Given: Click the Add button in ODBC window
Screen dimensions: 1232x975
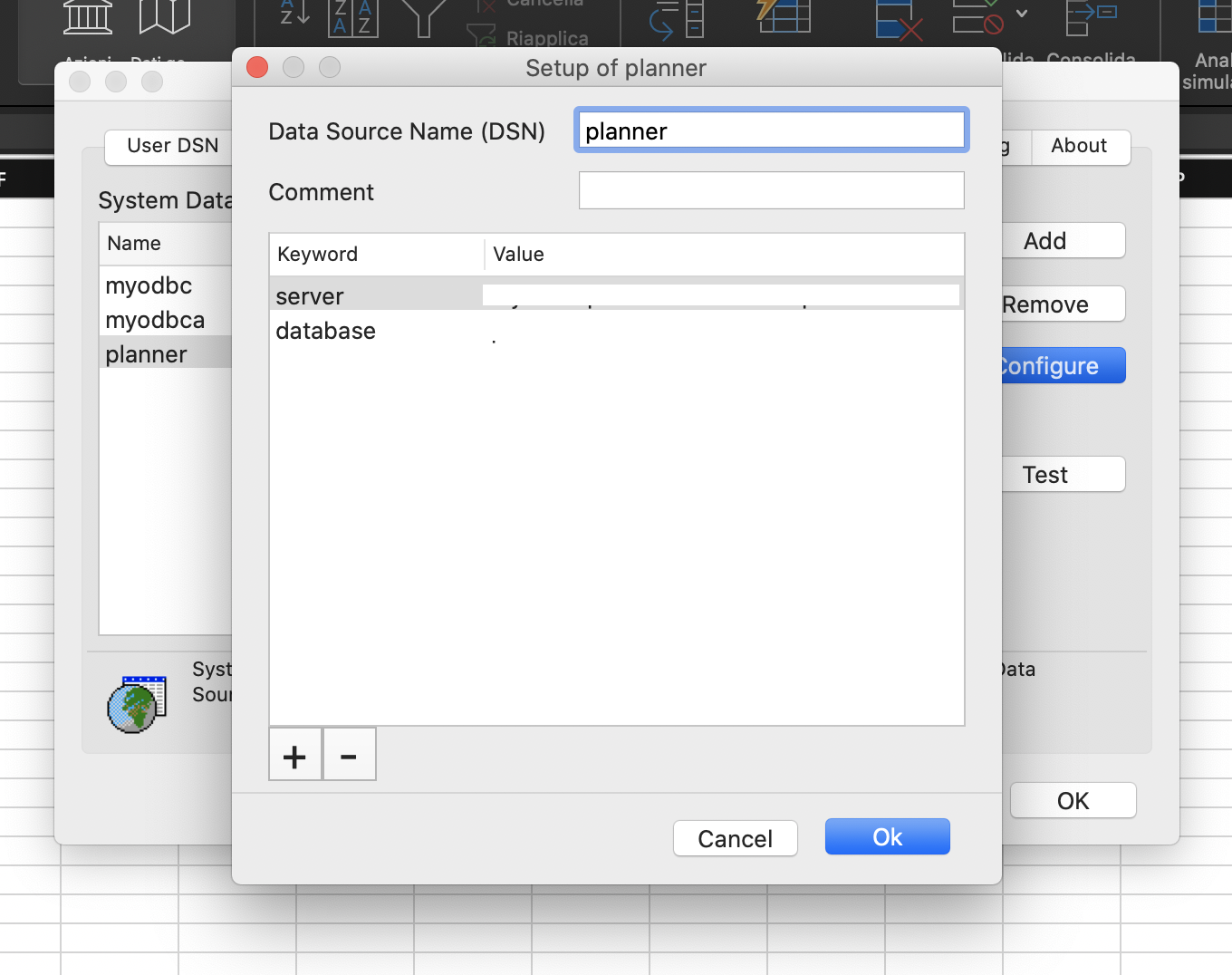Looking at the screenshot, I should (1063, 241).
